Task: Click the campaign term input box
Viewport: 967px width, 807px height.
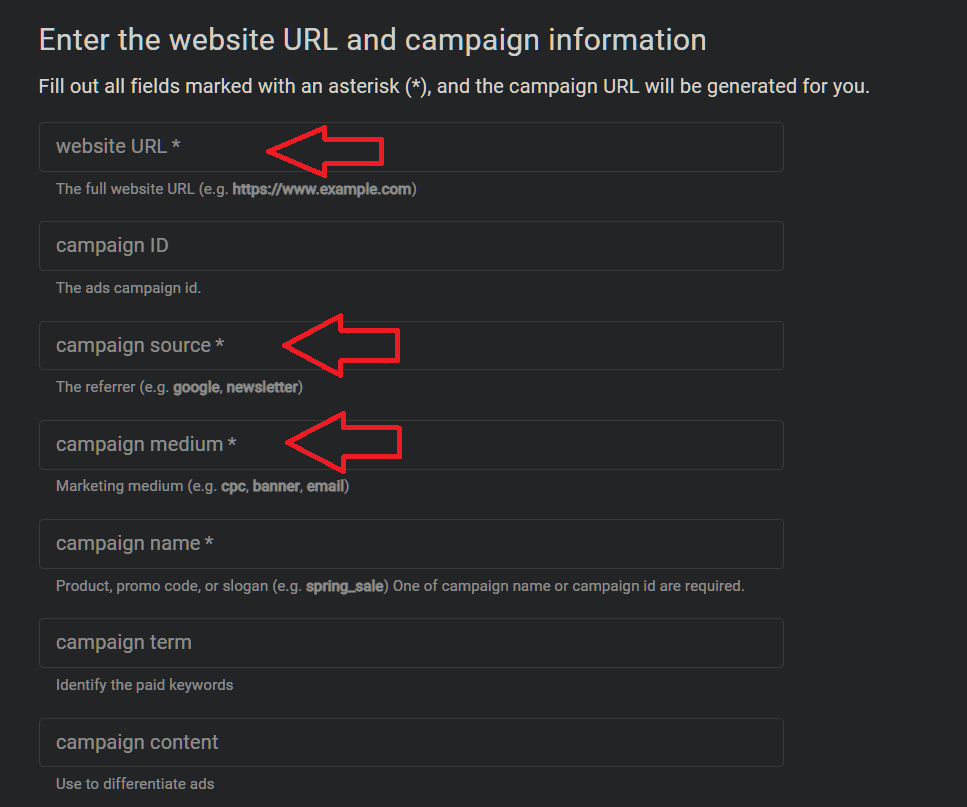Action: click(x=410, y=643)
